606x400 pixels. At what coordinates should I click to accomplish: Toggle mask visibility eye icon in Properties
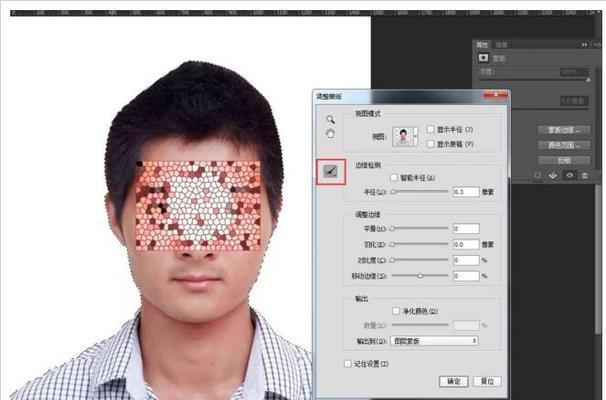(569, 175)
